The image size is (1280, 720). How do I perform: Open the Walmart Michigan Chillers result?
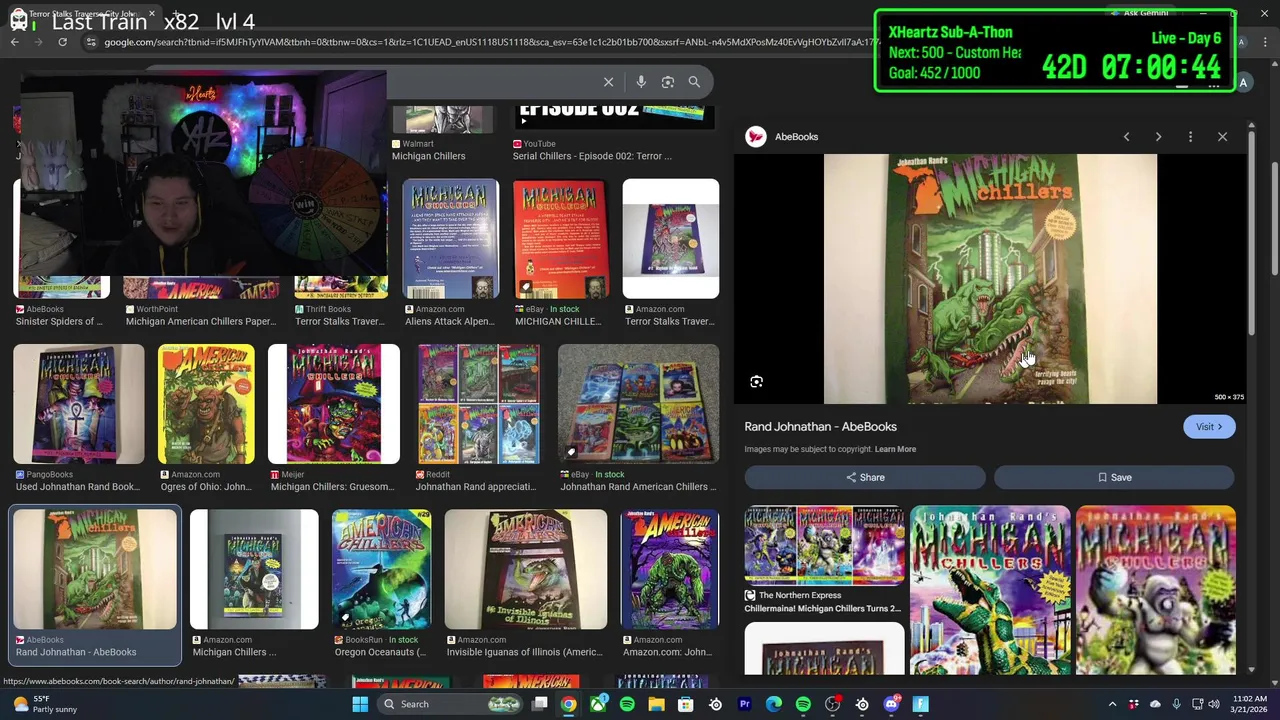tap(443, 135)
